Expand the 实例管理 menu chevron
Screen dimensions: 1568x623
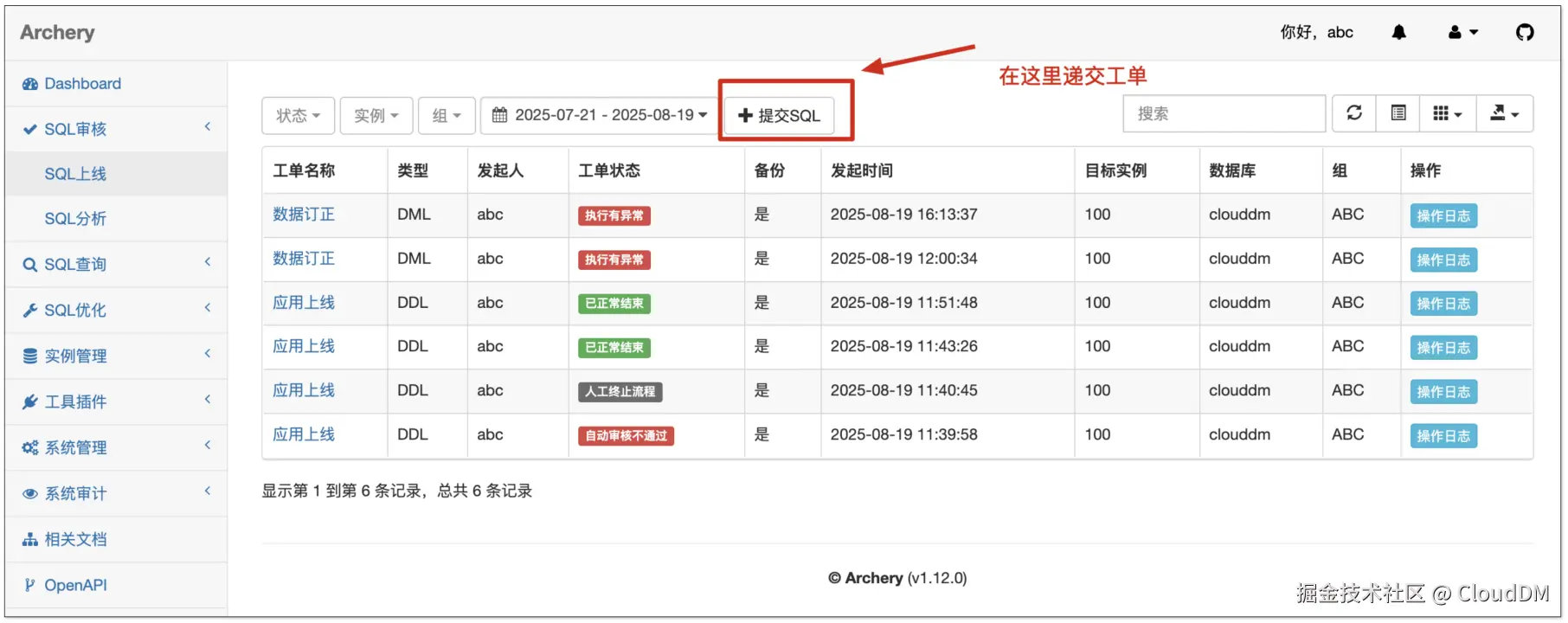208,354
